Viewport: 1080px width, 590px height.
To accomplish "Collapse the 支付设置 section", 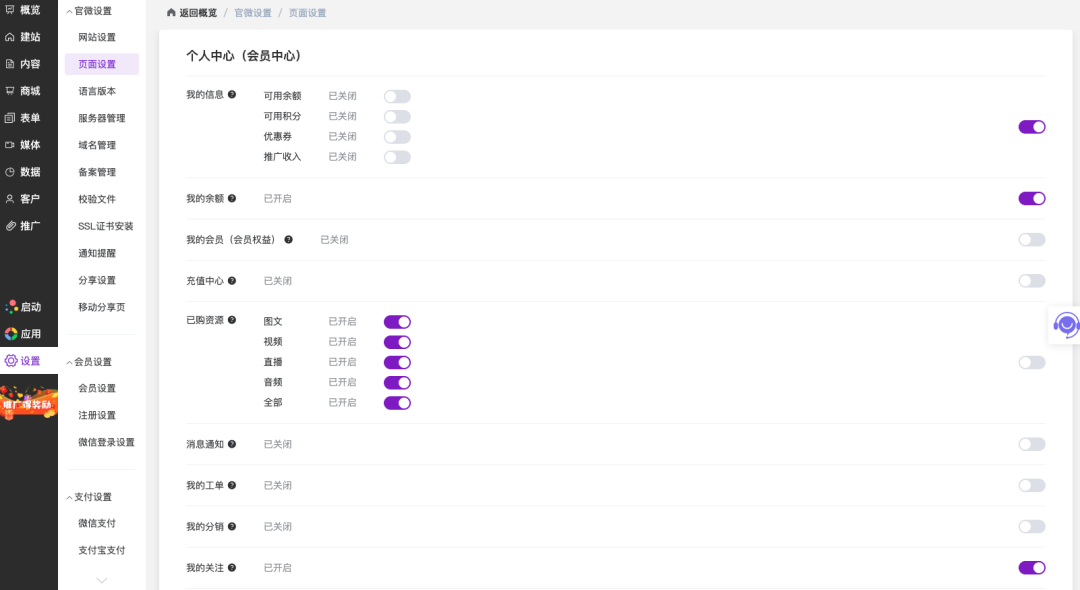I will coord(70,497).
